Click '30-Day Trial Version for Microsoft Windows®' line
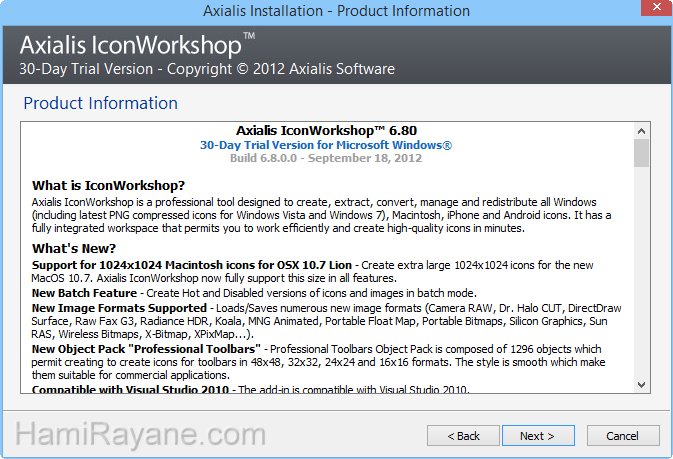Image resolution: width=673 pixels, height=459 pixels. click(326, 145)
